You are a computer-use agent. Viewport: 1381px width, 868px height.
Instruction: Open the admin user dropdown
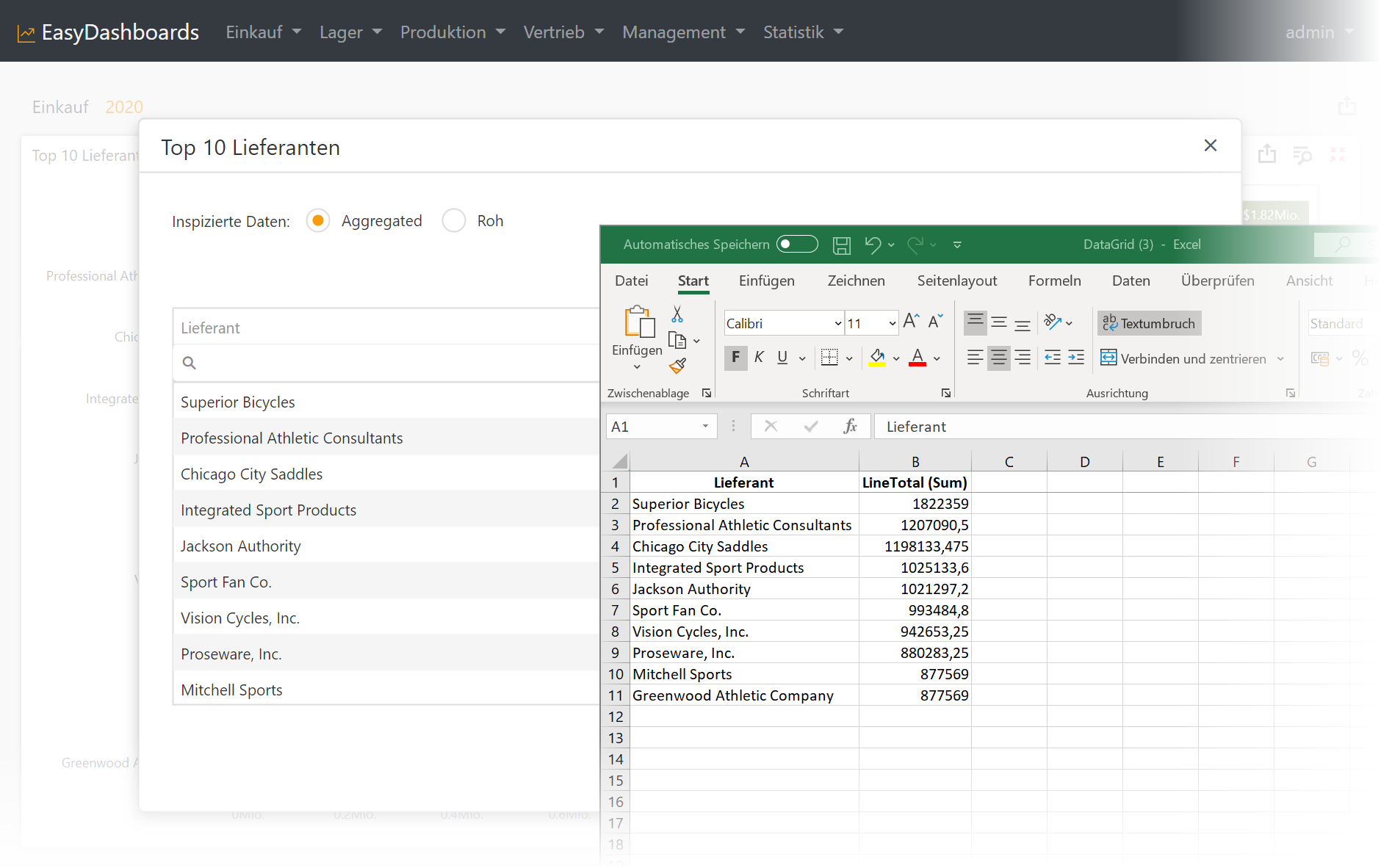click(x=1319, y=32)
